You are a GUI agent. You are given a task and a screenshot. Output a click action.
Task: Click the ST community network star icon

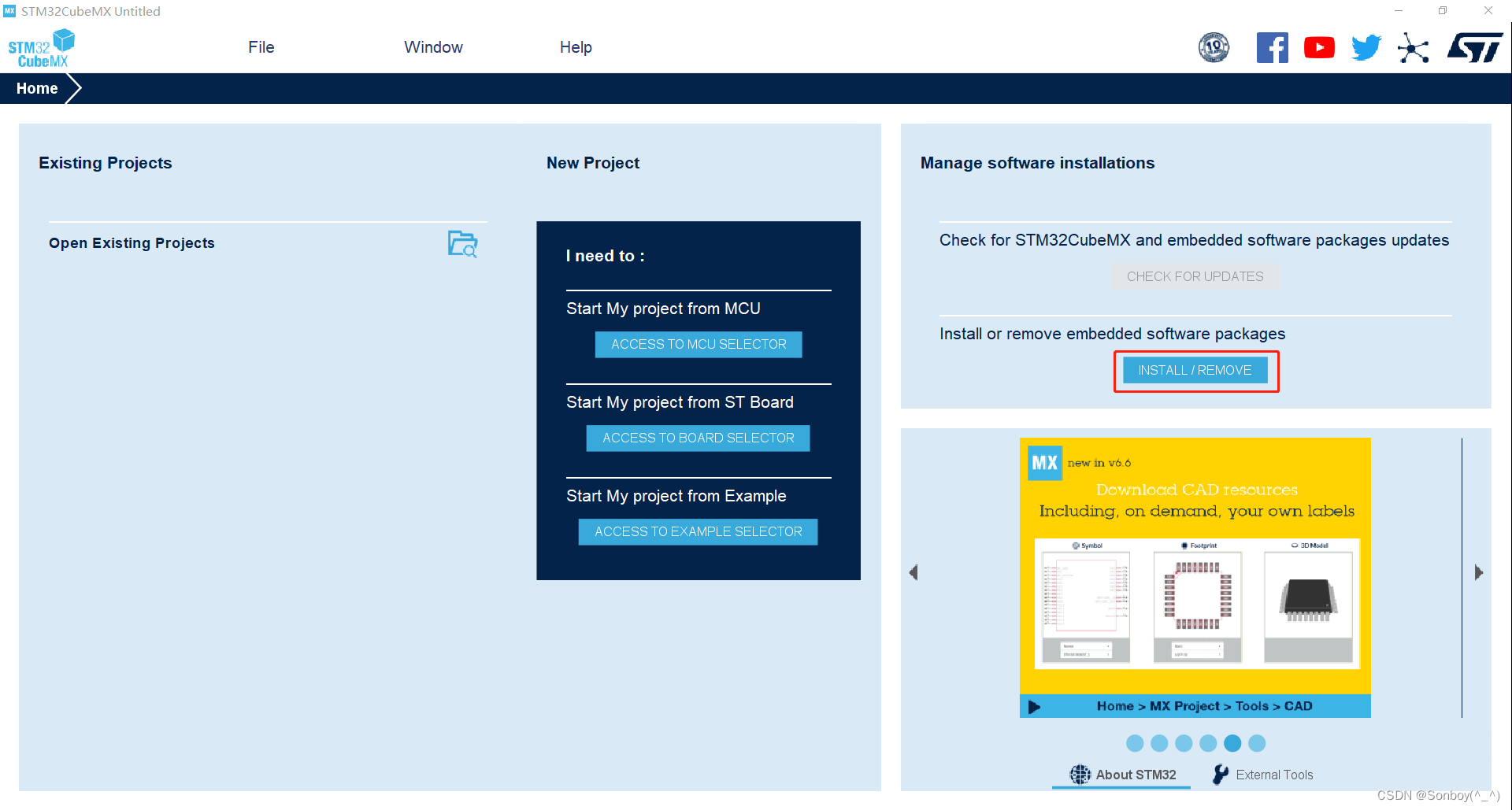pos(1414,48)
